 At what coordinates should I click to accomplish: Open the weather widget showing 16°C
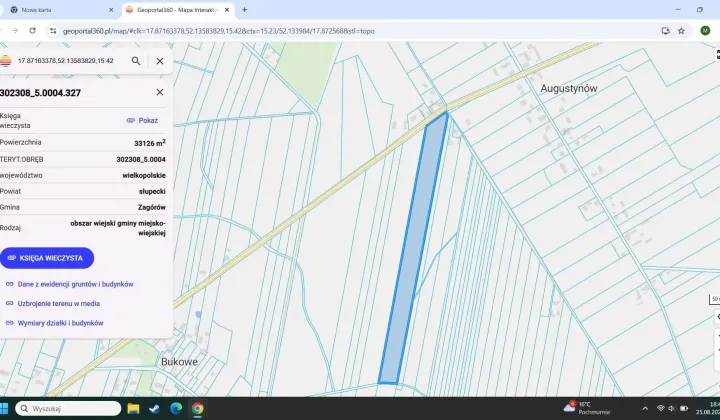click(x=587, y=408)
